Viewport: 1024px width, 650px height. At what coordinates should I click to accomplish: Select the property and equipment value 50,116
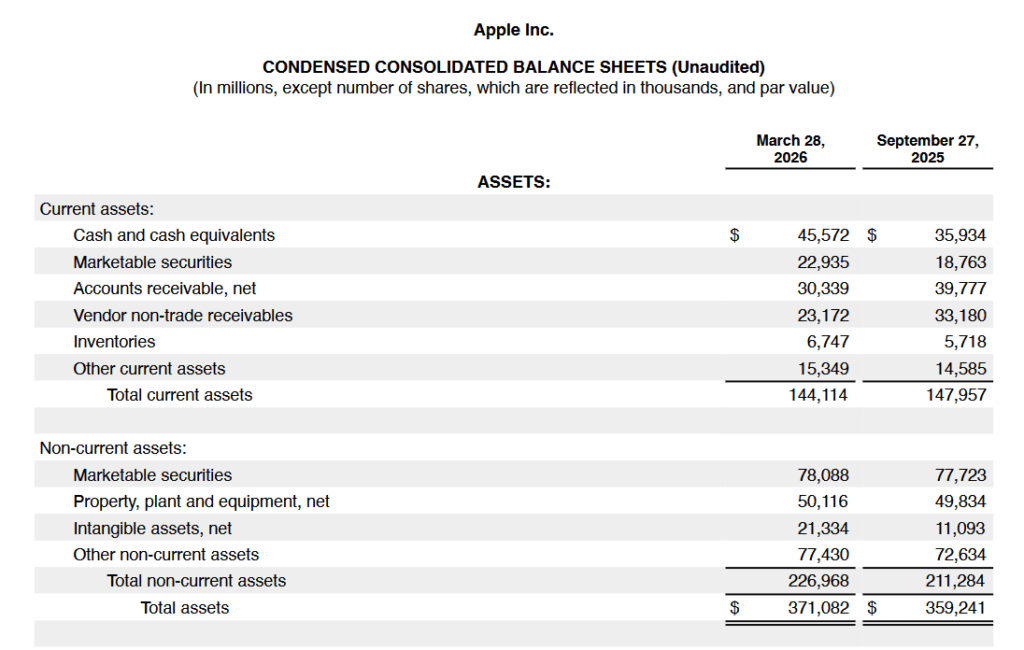point(823,502)
